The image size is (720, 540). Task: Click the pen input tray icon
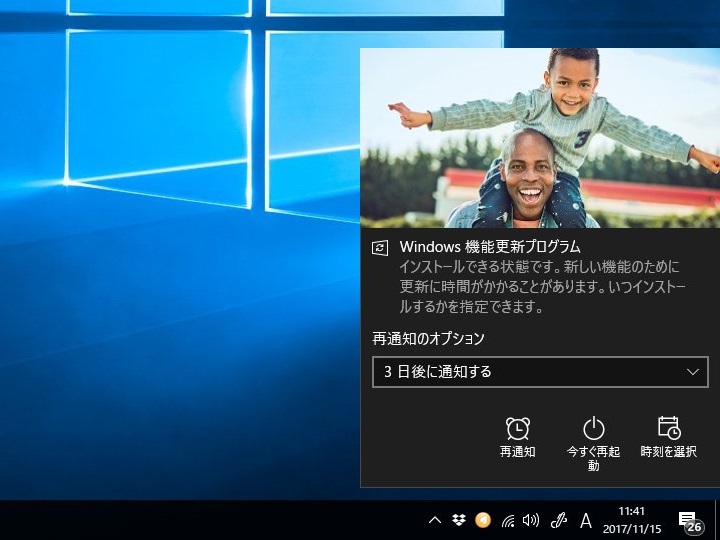pos(558,520)
